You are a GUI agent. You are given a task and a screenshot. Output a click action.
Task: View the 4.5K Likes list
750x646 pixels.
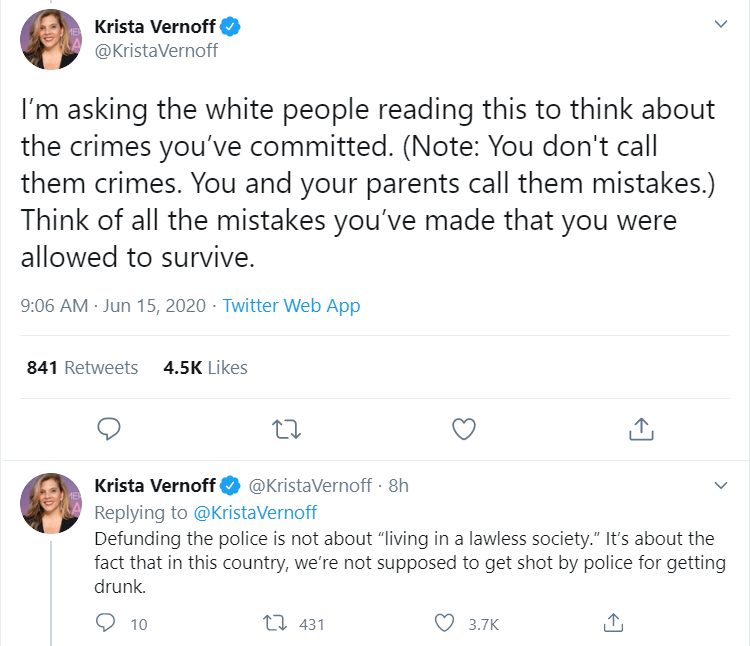tap(205, 368)
